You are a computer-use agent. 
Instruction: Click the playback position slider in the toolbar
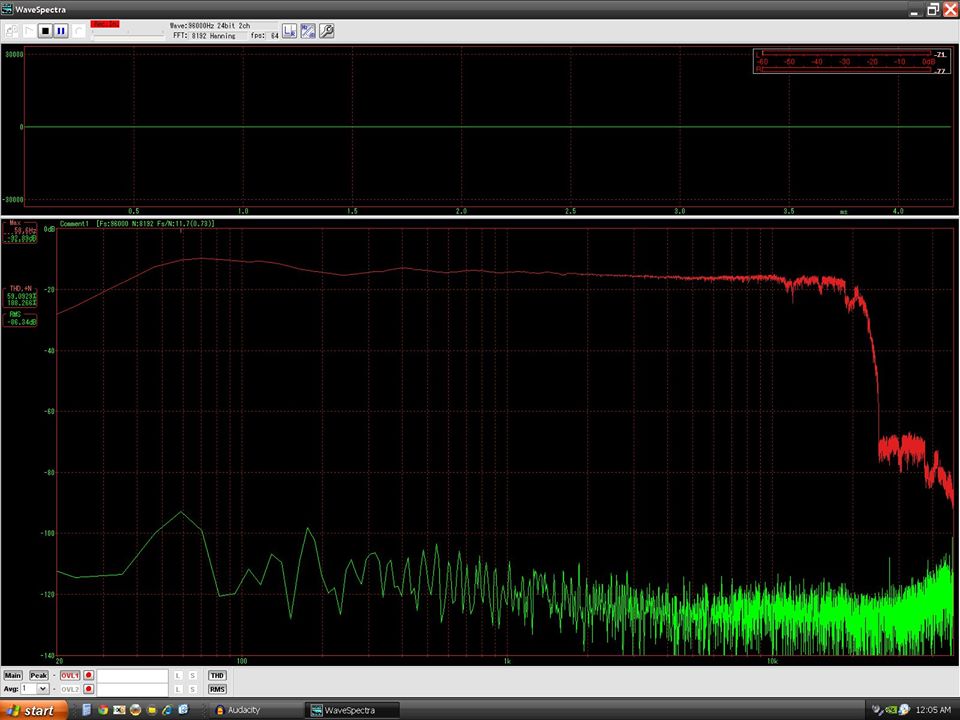point(128,36)
